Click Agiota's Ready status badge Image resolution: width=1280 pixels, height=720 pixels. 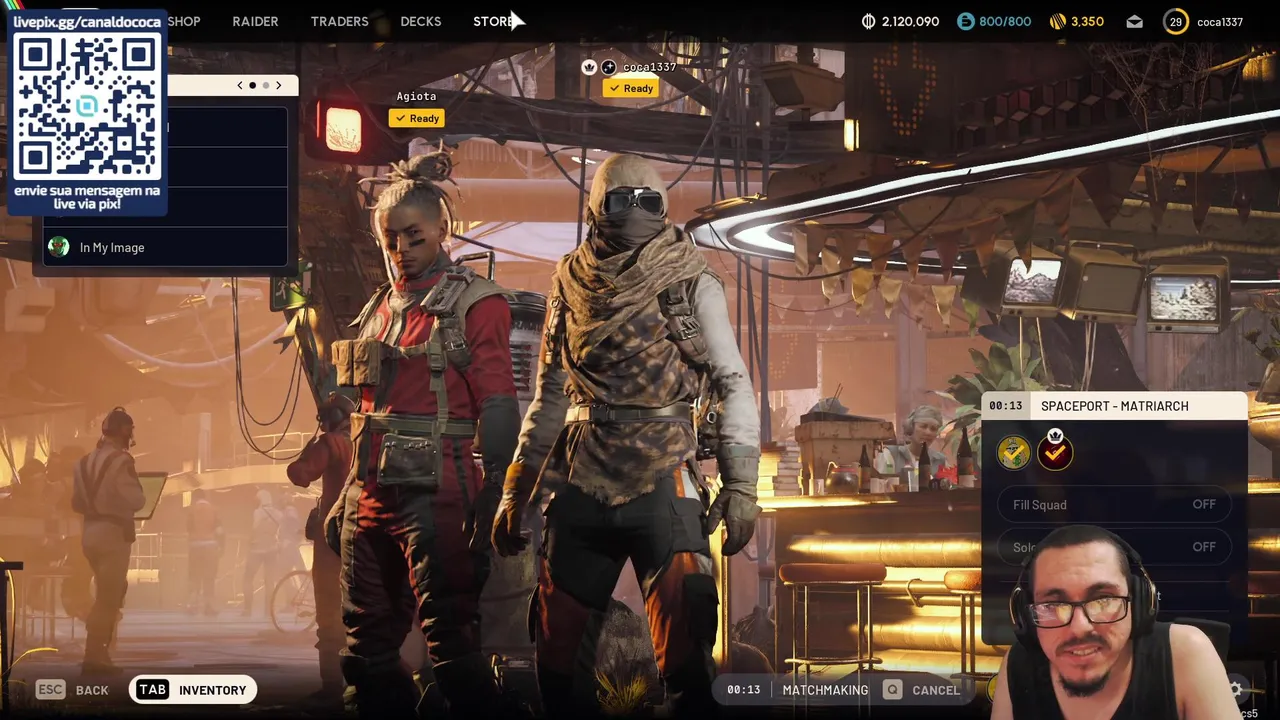(x=417, y=118)
